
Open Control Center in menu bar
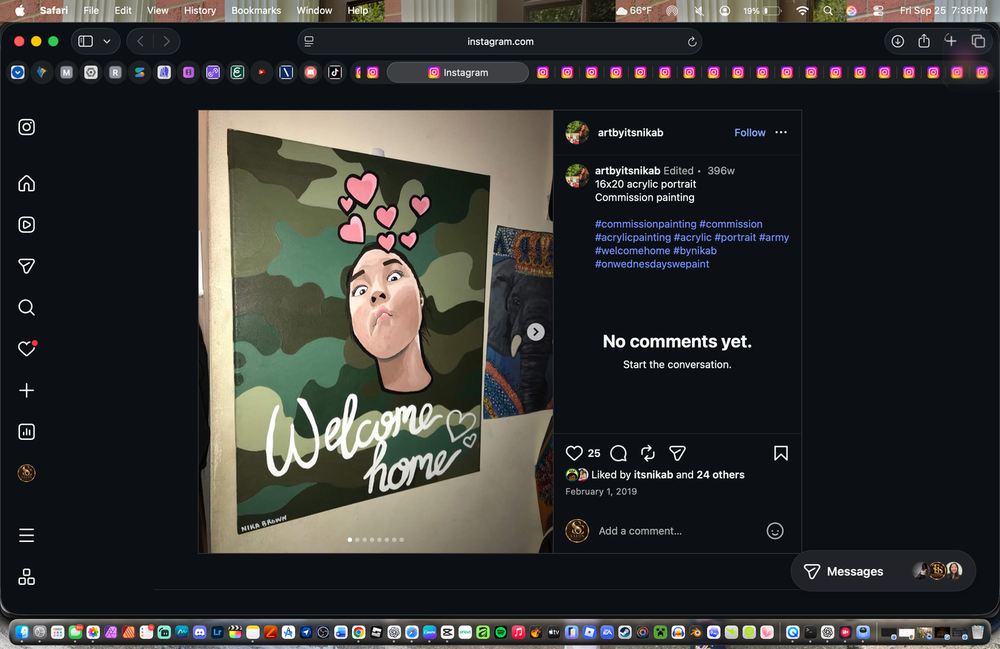point(878,11)
